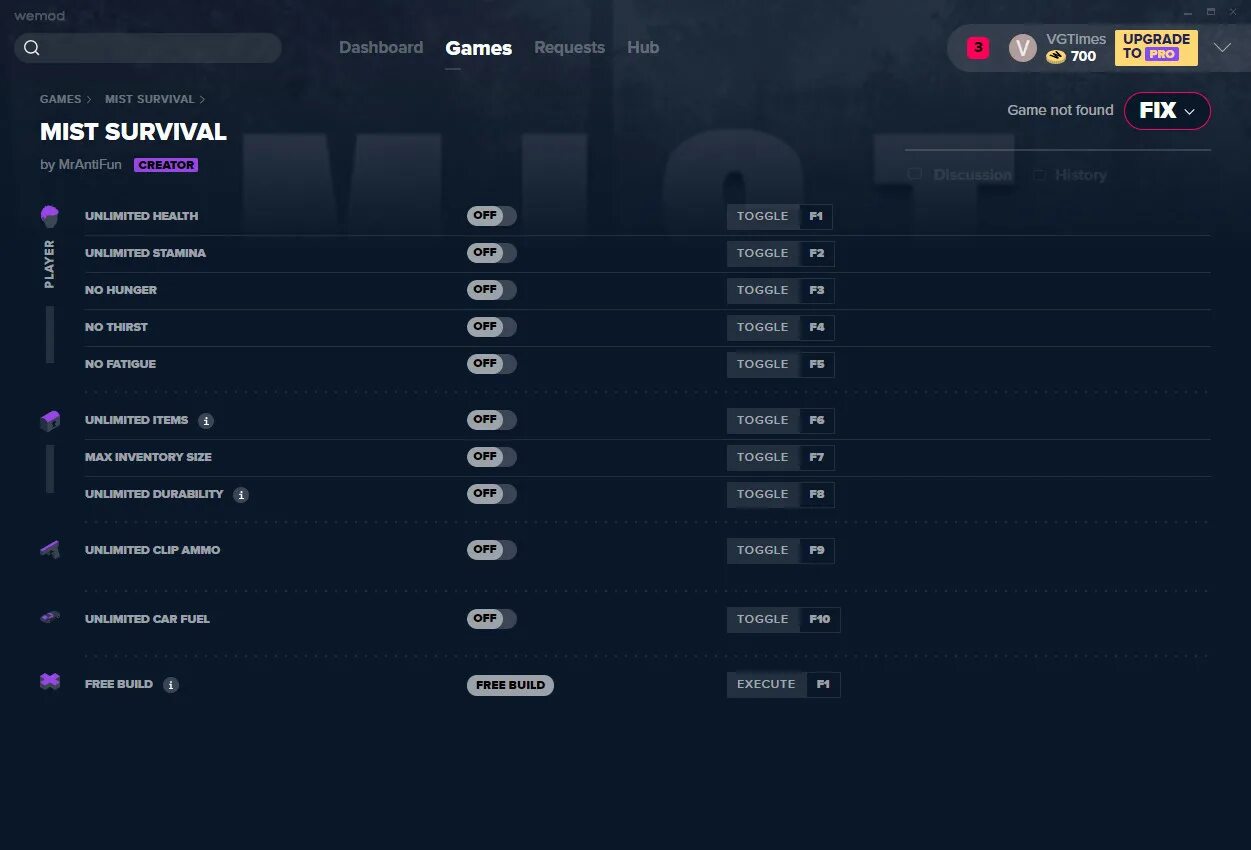
Task: Click the VGTimes username text
Action: coord(1076,39)
